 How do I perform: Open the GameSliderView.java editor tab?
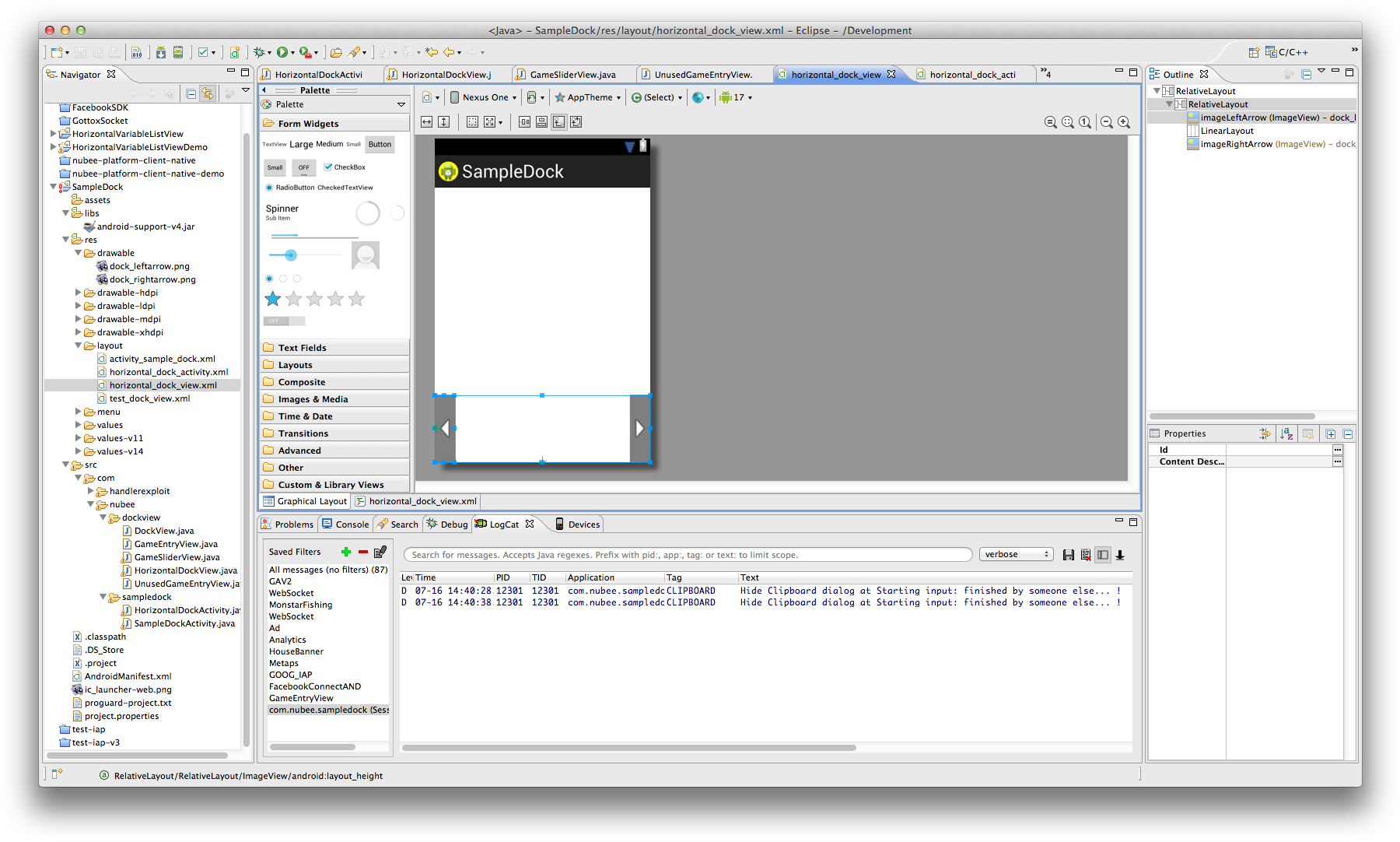click(x=572, y=75)
